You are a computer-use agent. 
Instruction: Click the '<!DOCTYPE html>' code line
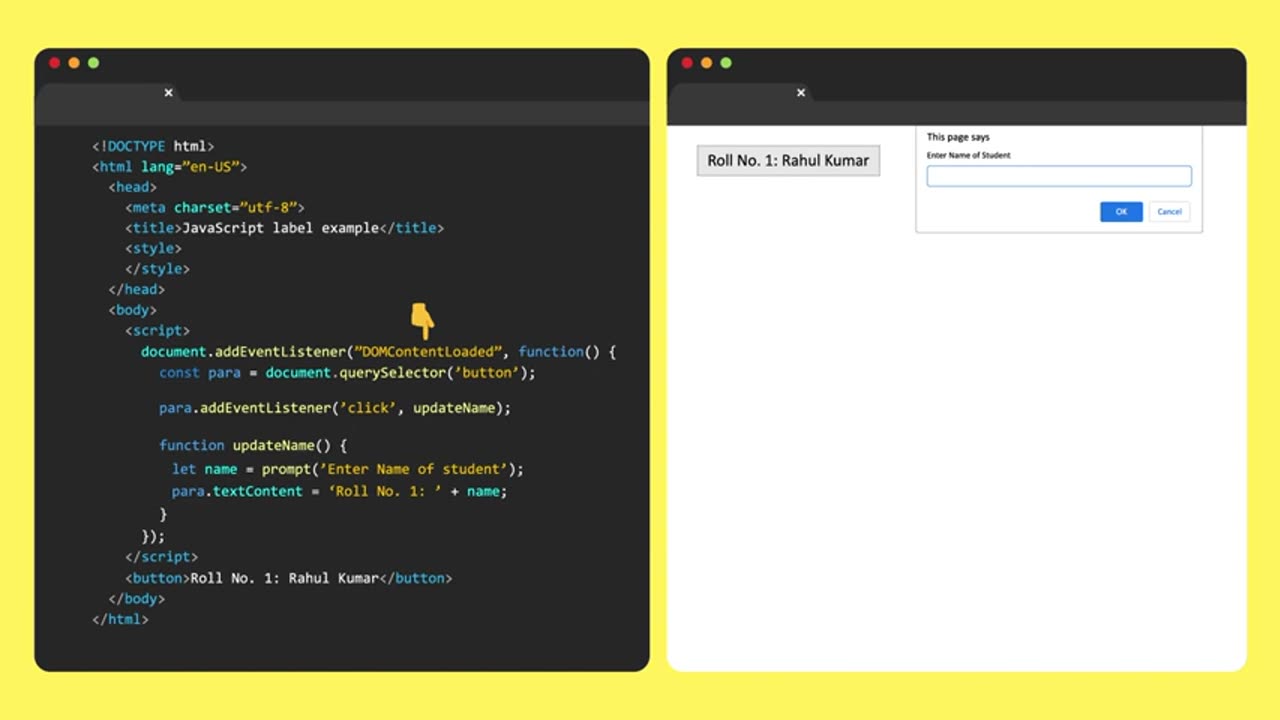pyautogui.click(x=153, y=146)
